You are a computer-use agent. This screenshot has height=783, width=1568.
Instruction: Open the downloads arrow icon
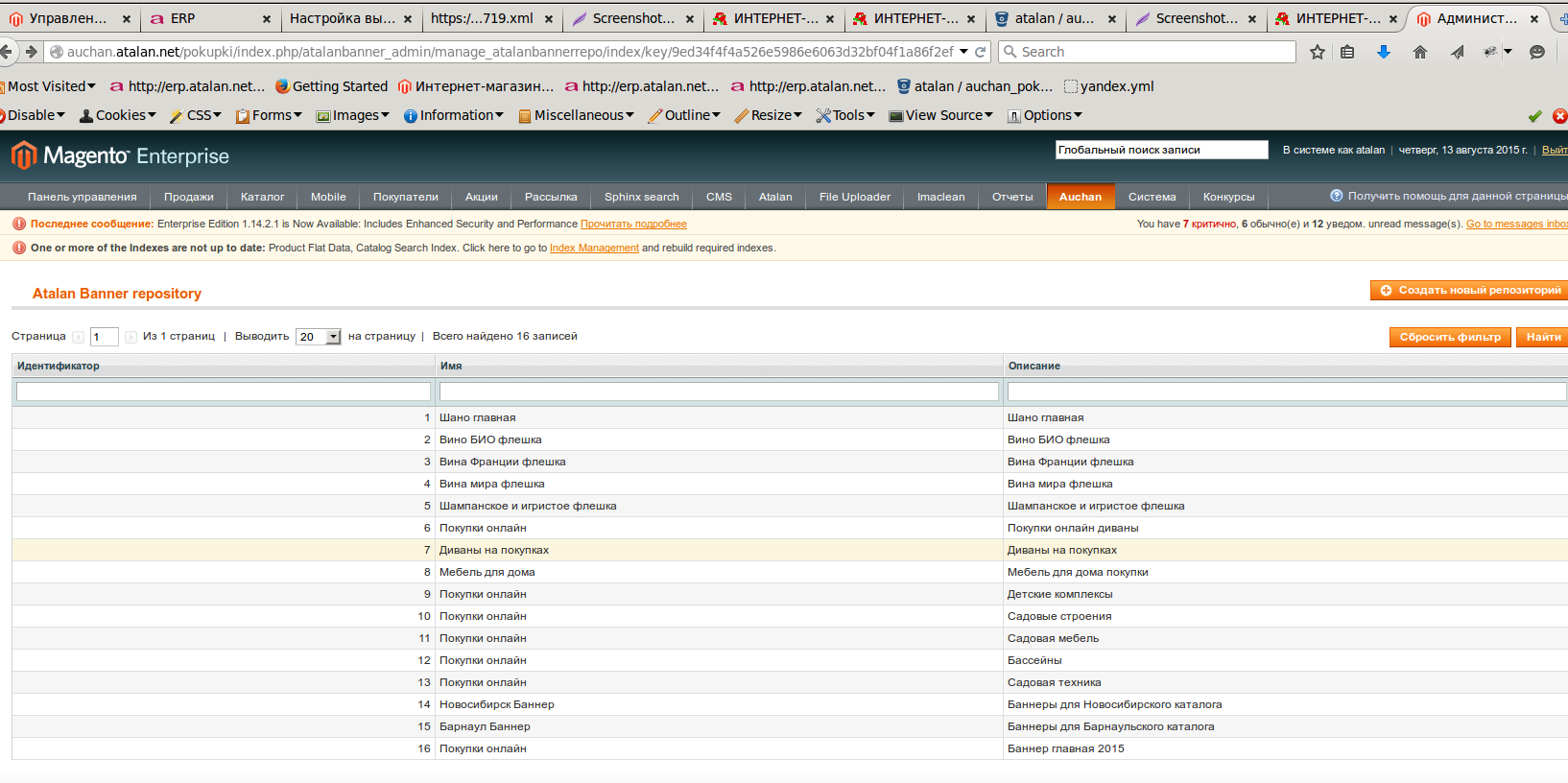coord(1384,52)
